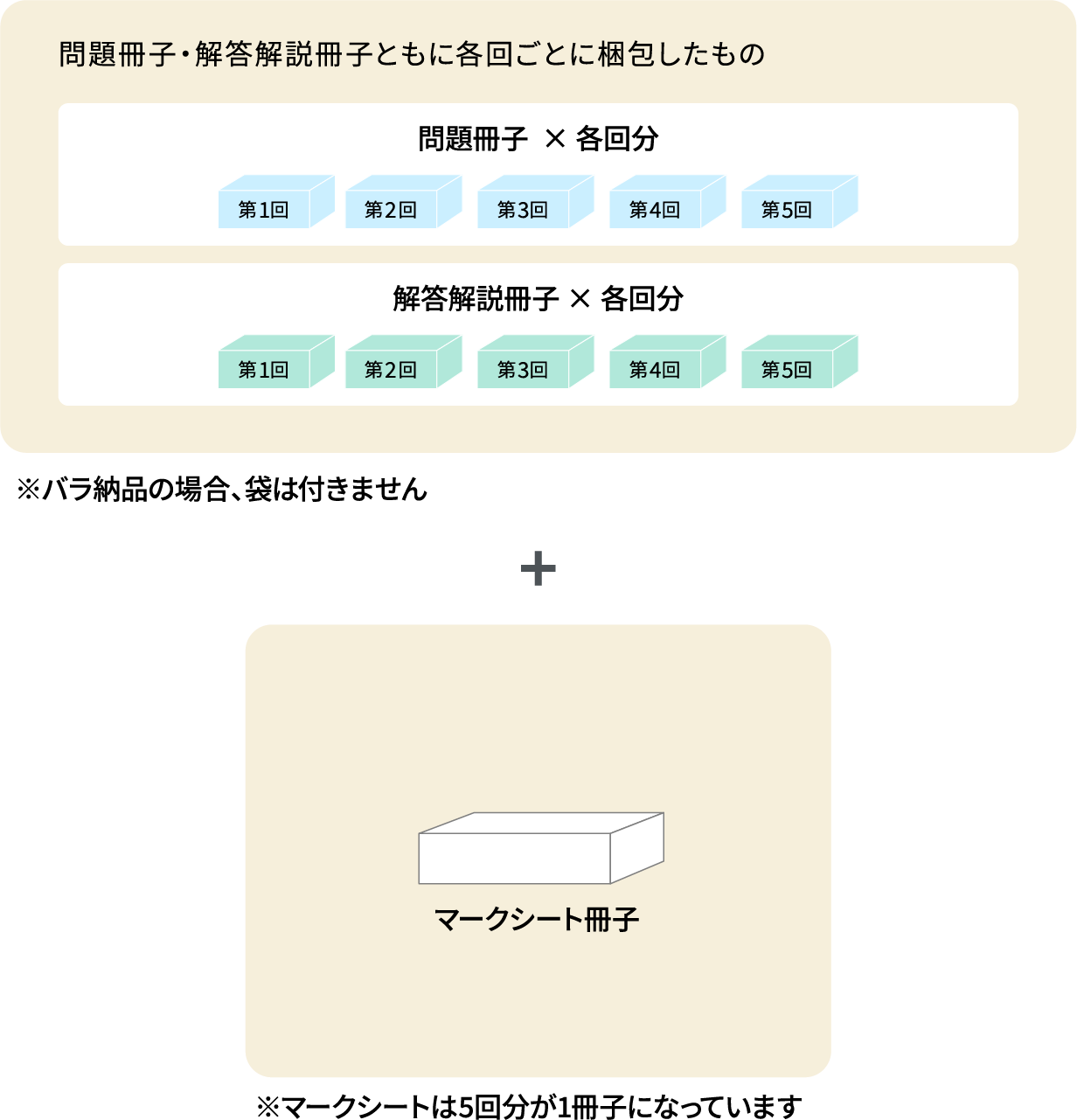Click the × symbol in 問題冊子 heading
Image resolution: width=1077 pixels, height=1120 pixels.
point(555,139)
